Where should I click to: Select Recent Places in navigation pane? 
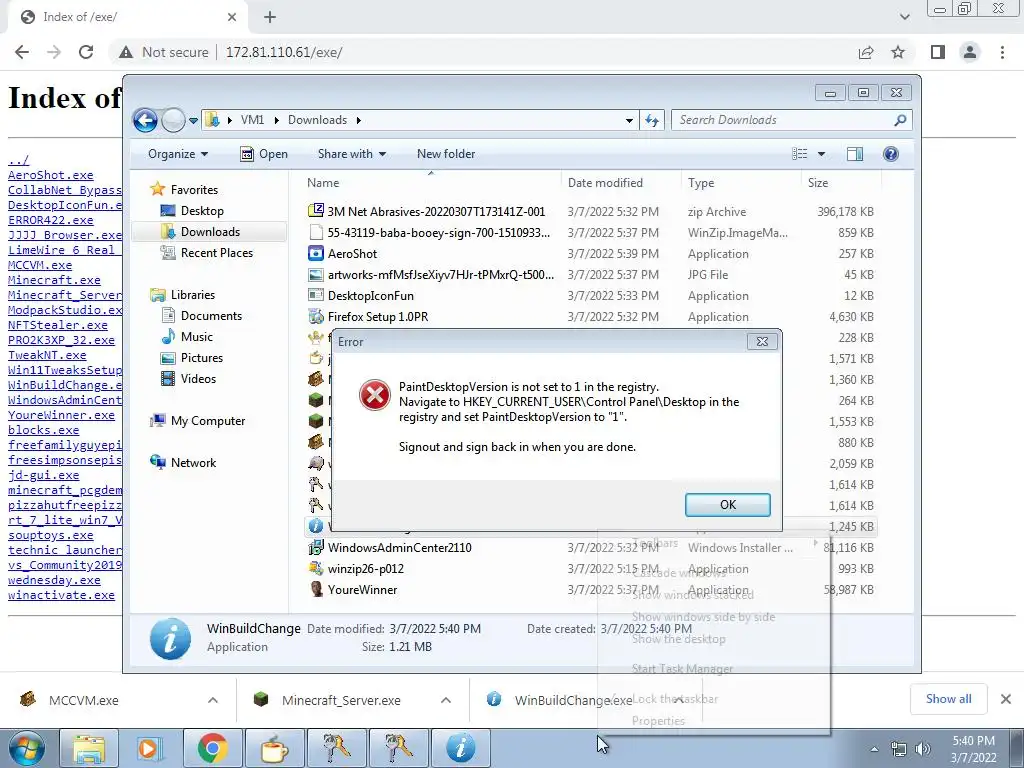[216, 253]
